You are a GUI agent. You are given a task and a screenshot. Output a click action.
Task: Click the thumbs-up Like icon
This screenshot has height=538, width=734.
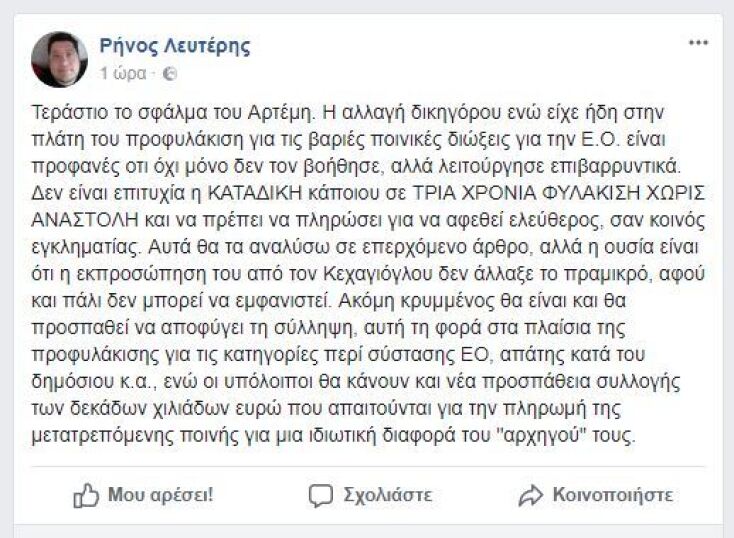tap(86, 495)
